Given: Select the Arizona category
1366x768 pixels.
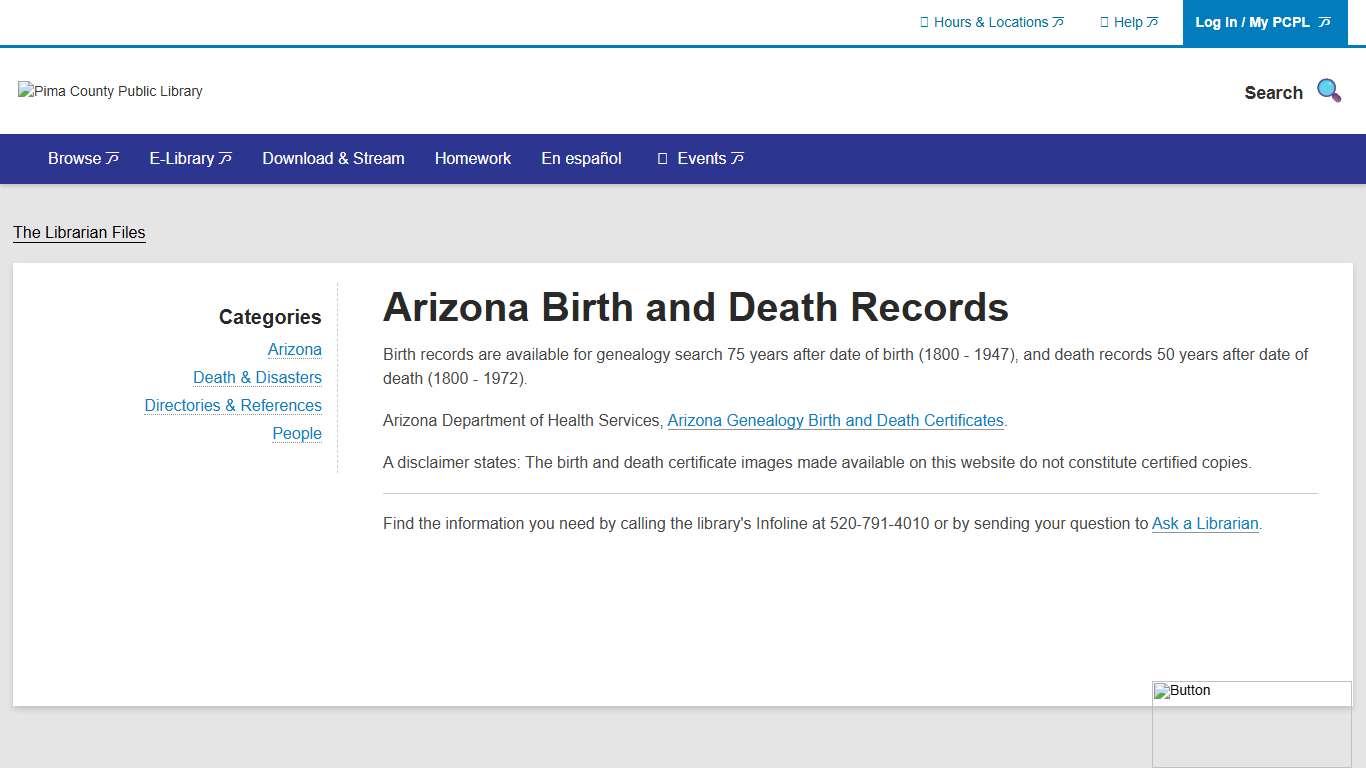Looking at the screenshot, I should (x=295, y=349).
